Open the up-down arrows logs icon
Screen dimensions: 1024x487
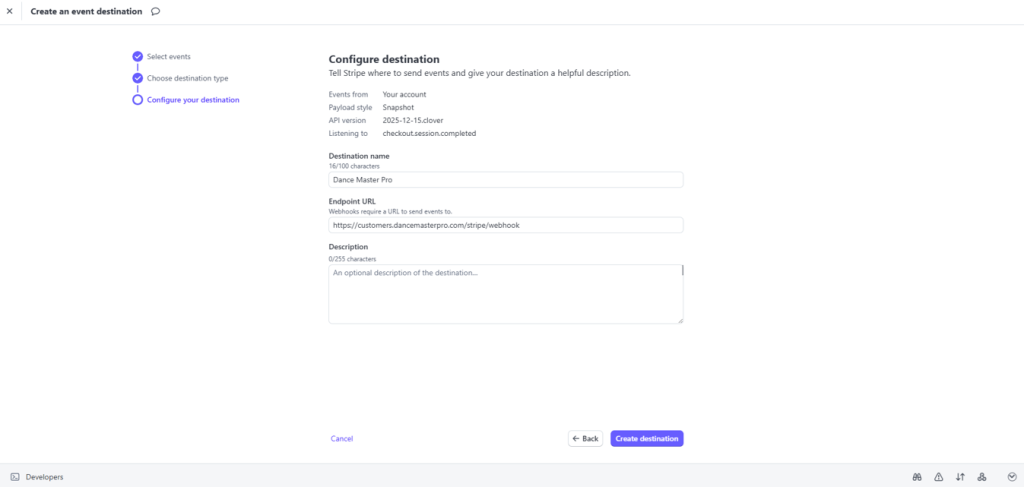960,477
